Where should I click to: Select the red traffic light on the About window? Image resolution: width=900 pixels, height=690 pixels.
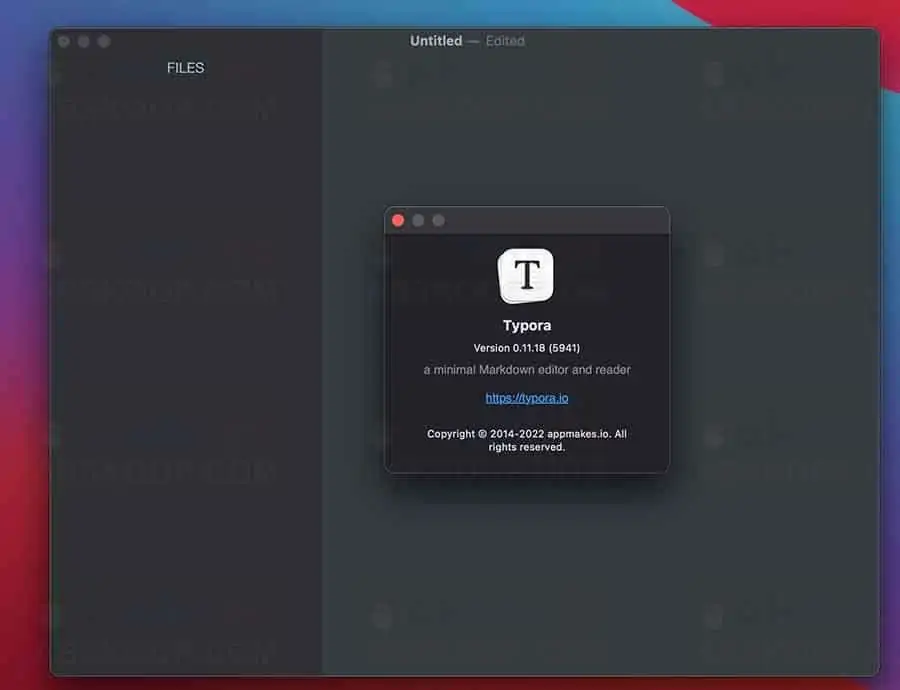click(398, 219)
